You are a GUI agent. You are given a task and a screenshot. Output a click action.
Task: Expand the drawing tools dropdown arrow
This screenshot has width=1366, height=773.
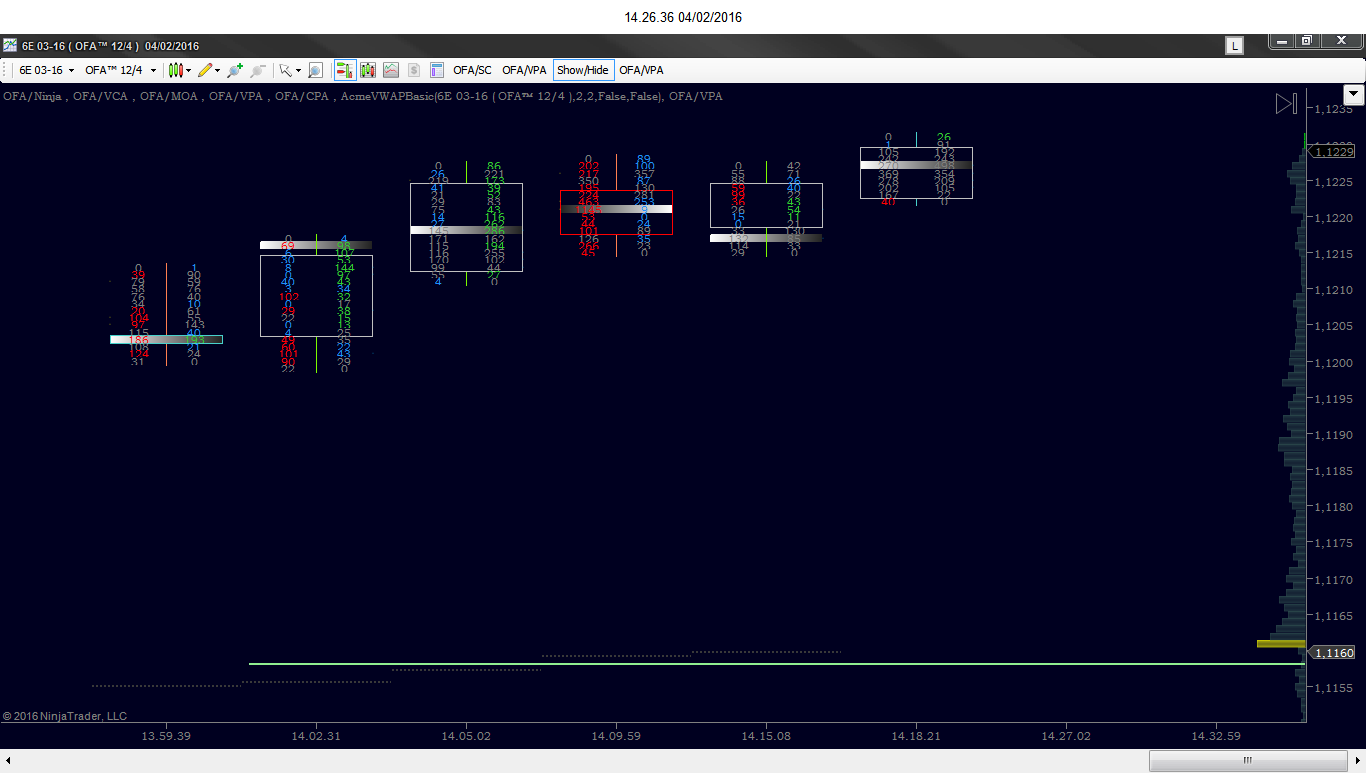click(x=217, y=70)
